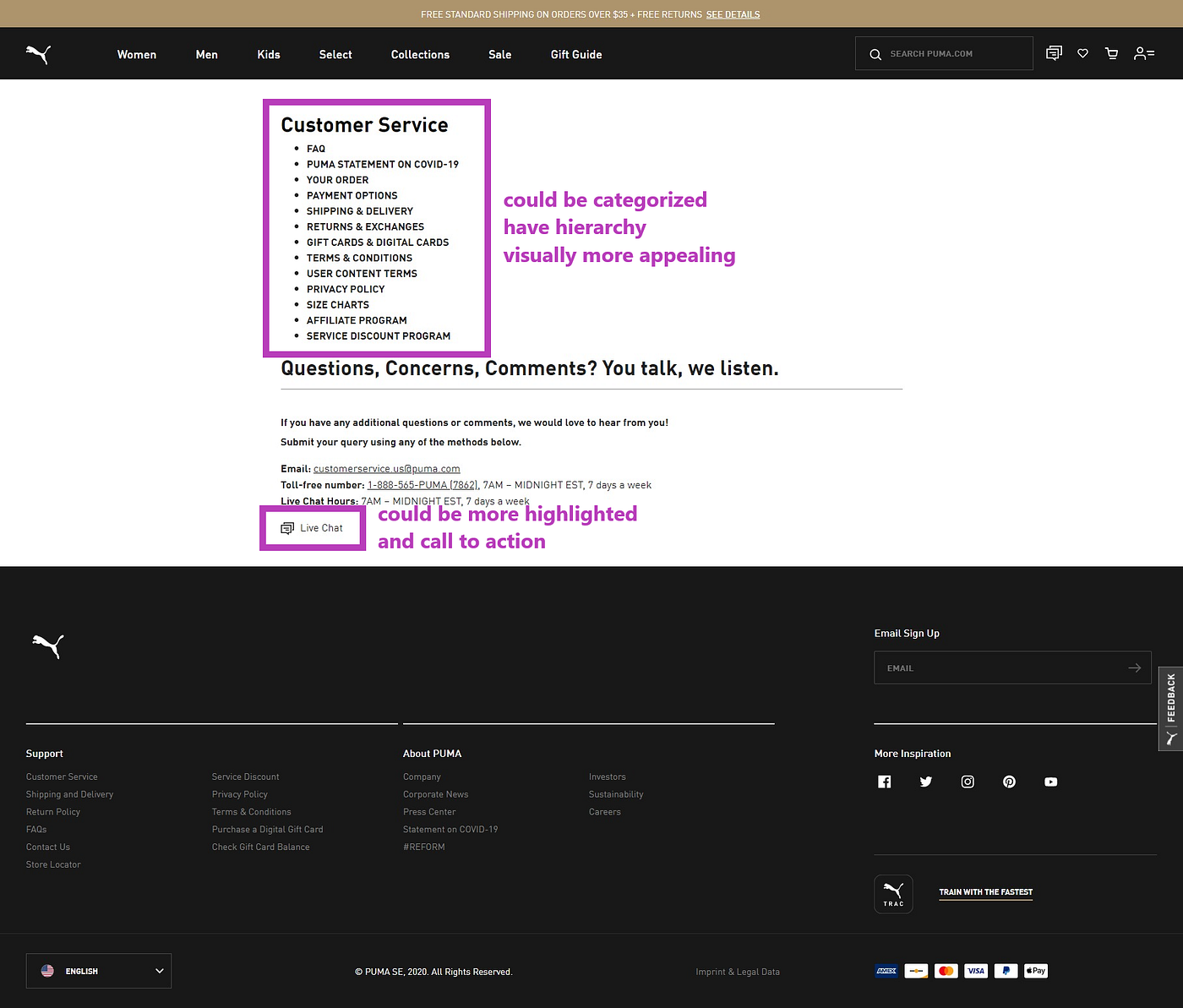Click TRAIN WITH THE FASTEST link

[x=986, y=892]
